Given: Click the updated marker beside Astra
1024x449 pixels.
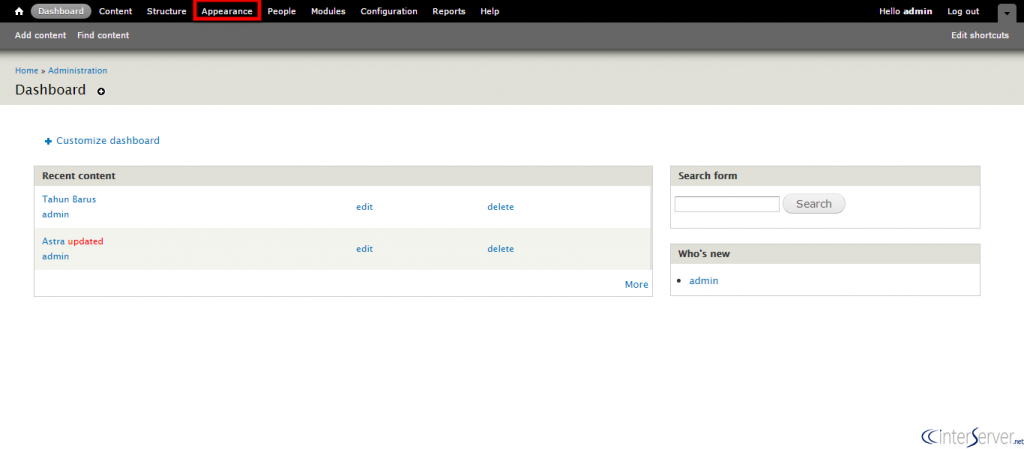Looking at the screenshot, I should pyautogui.click(x=86, y=241).
